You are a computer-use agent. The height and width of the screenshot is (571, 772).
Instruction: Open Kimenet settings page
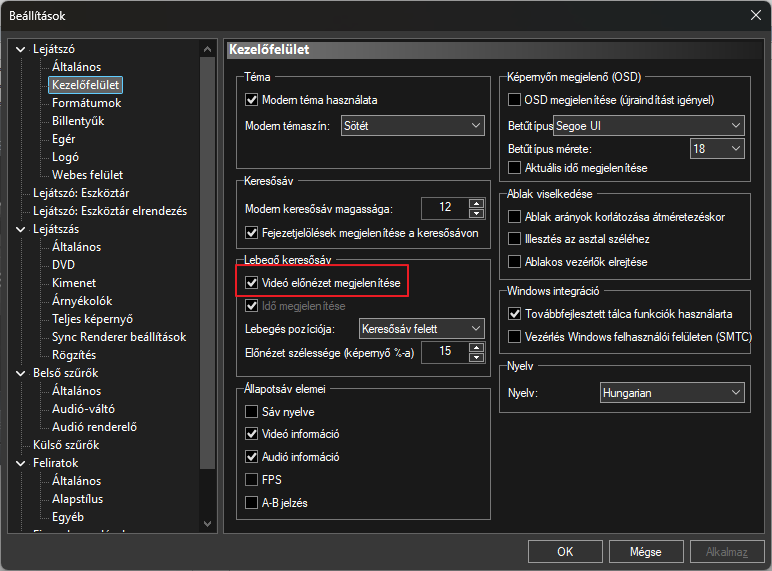[x=74, y=283]
